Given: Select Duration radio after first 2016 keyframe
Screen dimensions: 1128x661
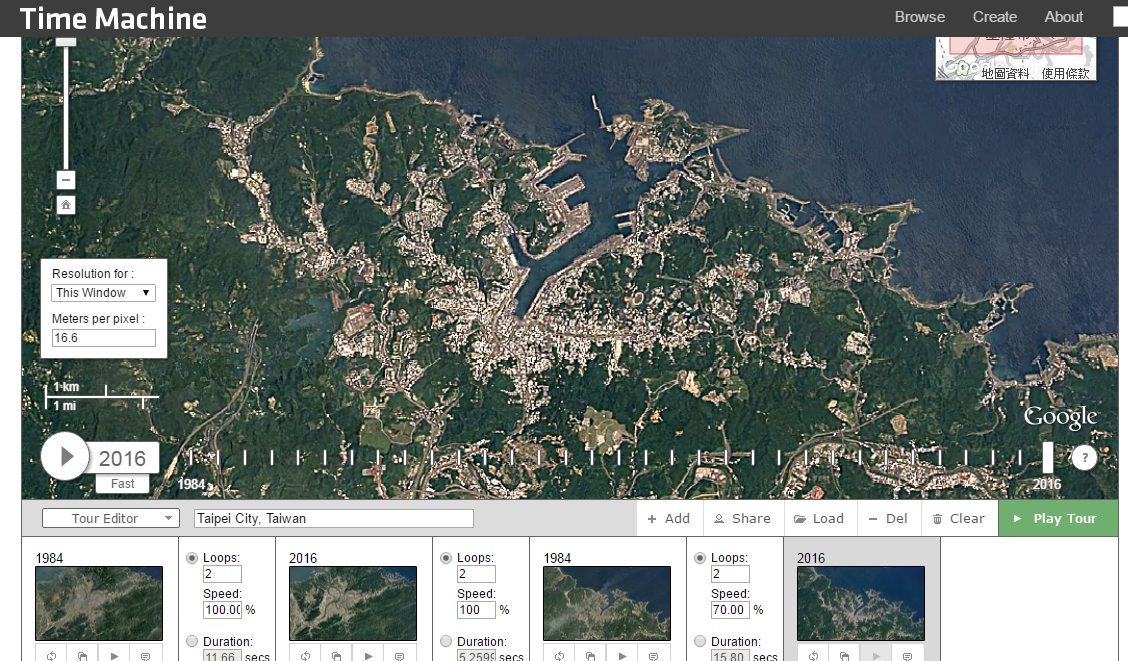Looking at the screenshot, I should 446,641.
